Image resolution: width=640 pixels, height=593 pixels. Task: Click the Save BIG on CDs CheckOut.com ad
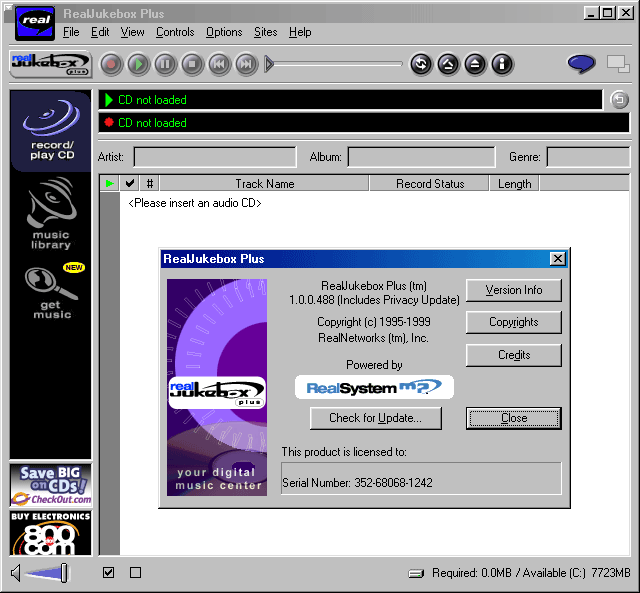pyautogui.click(x=51, y=485)
